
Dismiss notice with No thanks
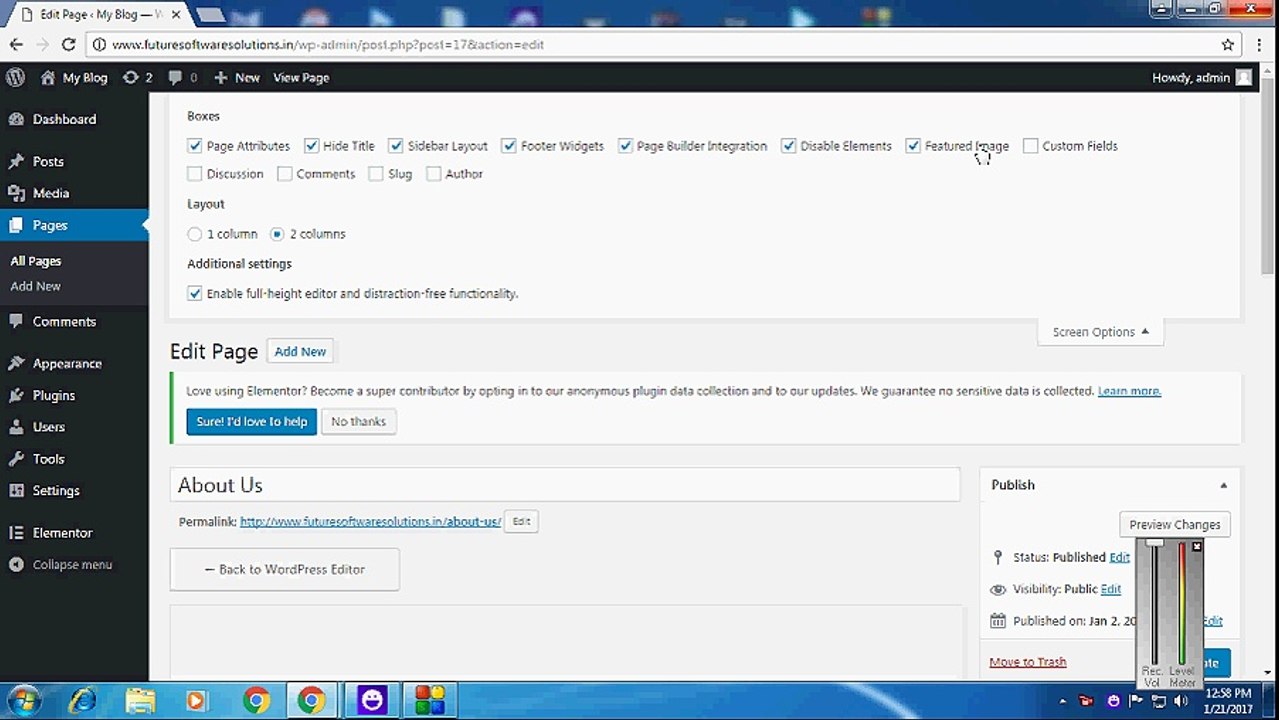click(359, 422)
